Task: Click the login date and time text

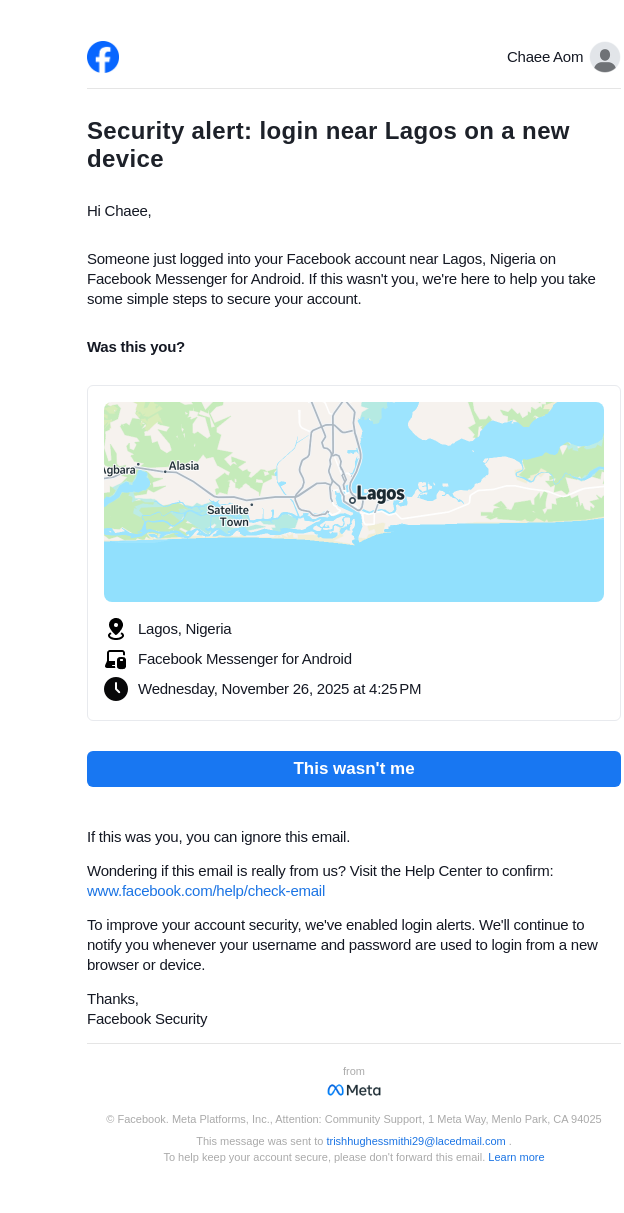Action: click(x=279, y=689)
